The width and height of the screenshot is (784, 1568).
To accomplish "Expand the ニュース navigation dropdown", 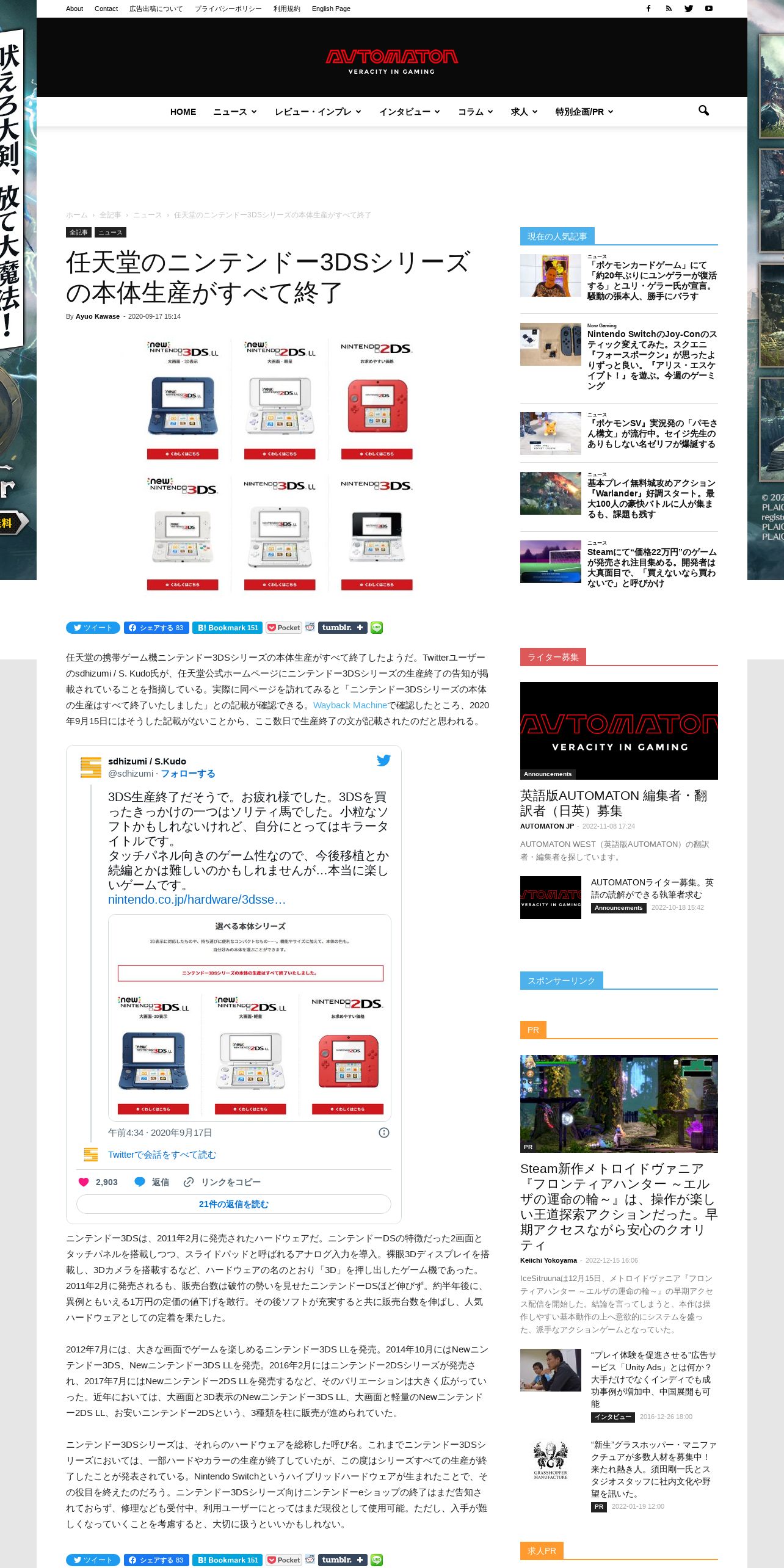I will [235, 112].
